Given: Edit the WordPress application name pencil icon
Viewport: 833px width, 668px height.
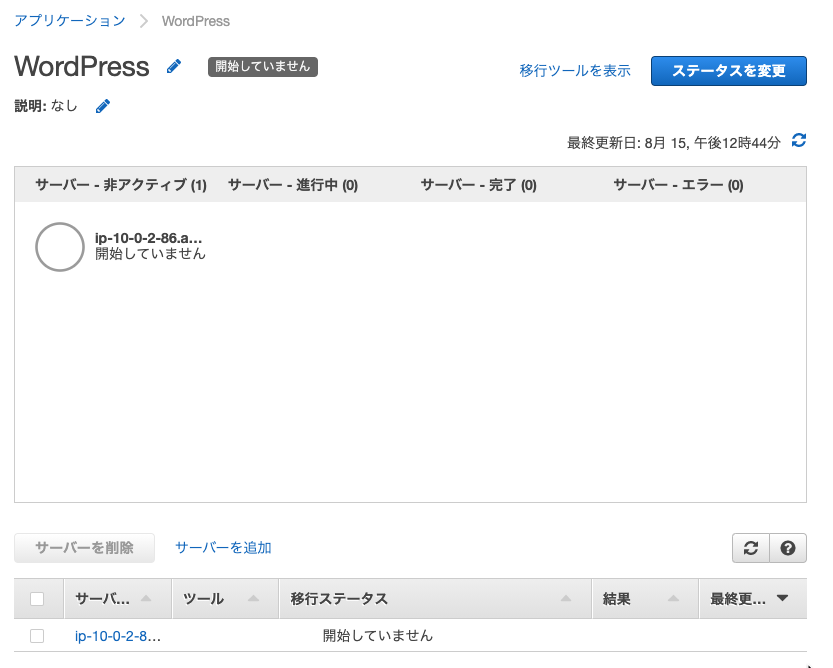Looking at the screenshot, I should pyautogui.click(x=174, y=66).
